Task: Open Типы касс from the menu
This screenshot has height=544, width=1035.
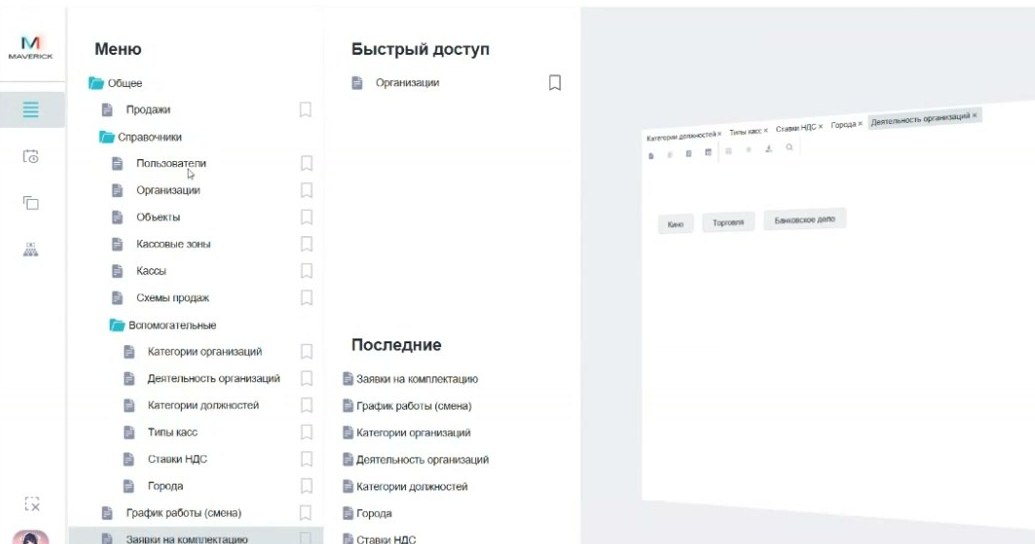Action: (x=172, y=432)
